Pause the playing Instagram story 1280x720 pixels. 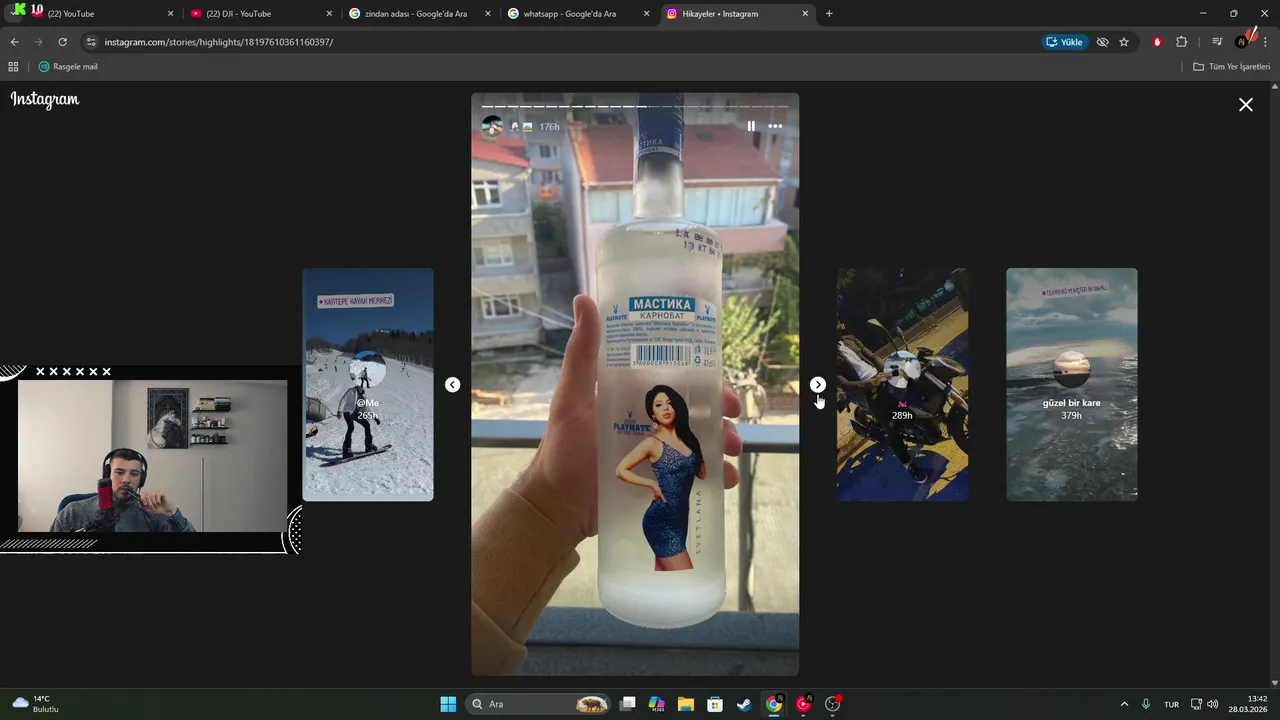[751, 126]
